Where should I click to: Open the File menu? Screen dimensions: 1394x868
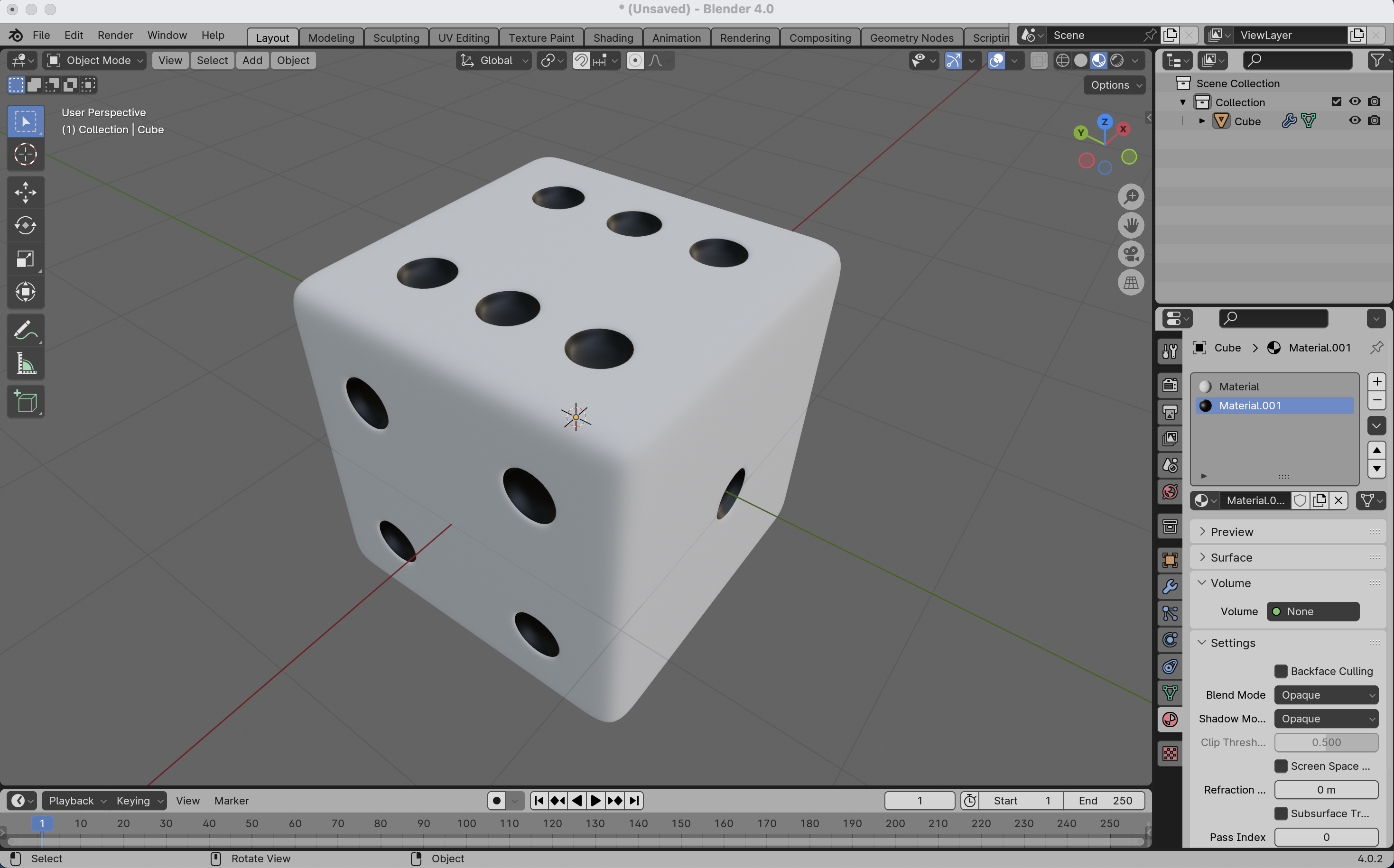(41, 35)
